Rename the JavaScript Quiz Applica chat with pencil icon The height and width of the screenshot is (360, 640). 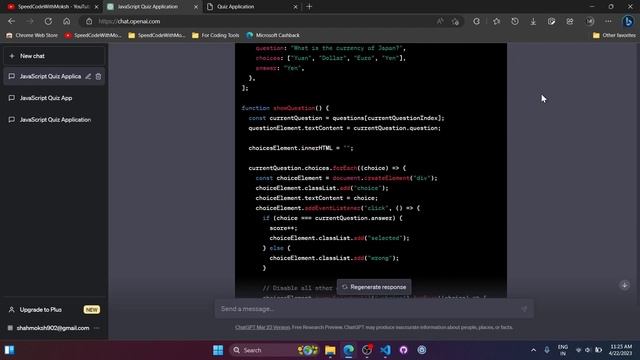[x=88, y=76]
